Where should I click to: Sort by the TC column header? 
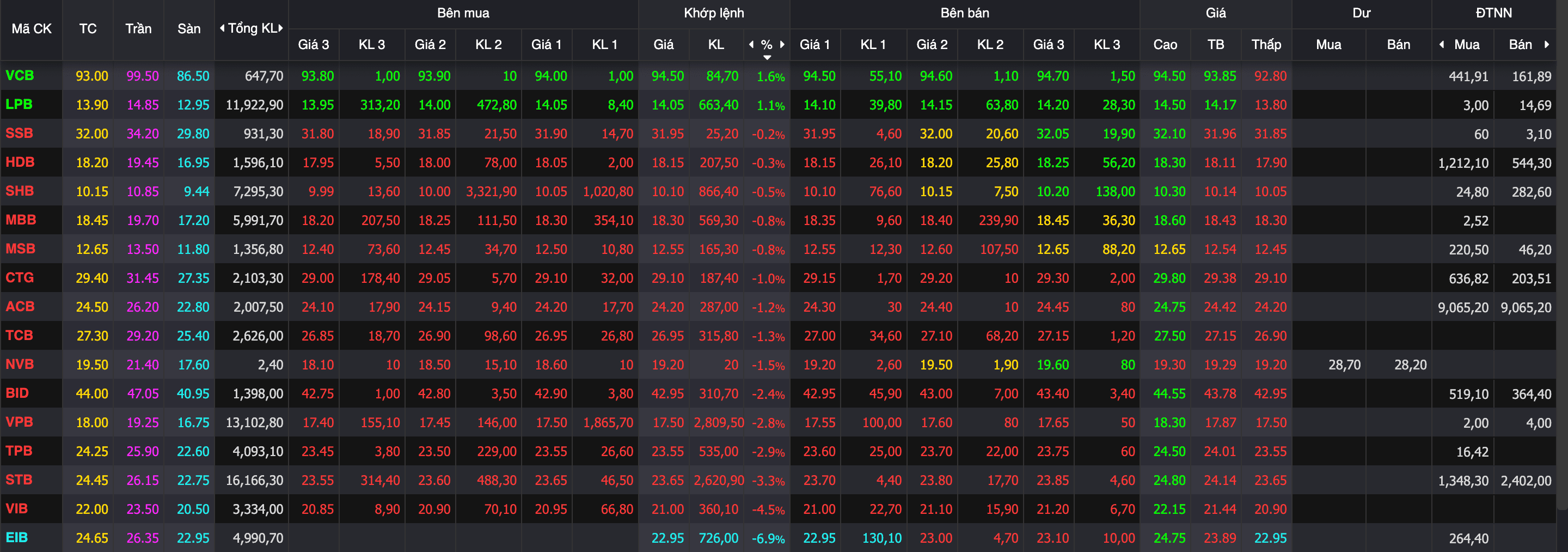[x=88, y=29]
